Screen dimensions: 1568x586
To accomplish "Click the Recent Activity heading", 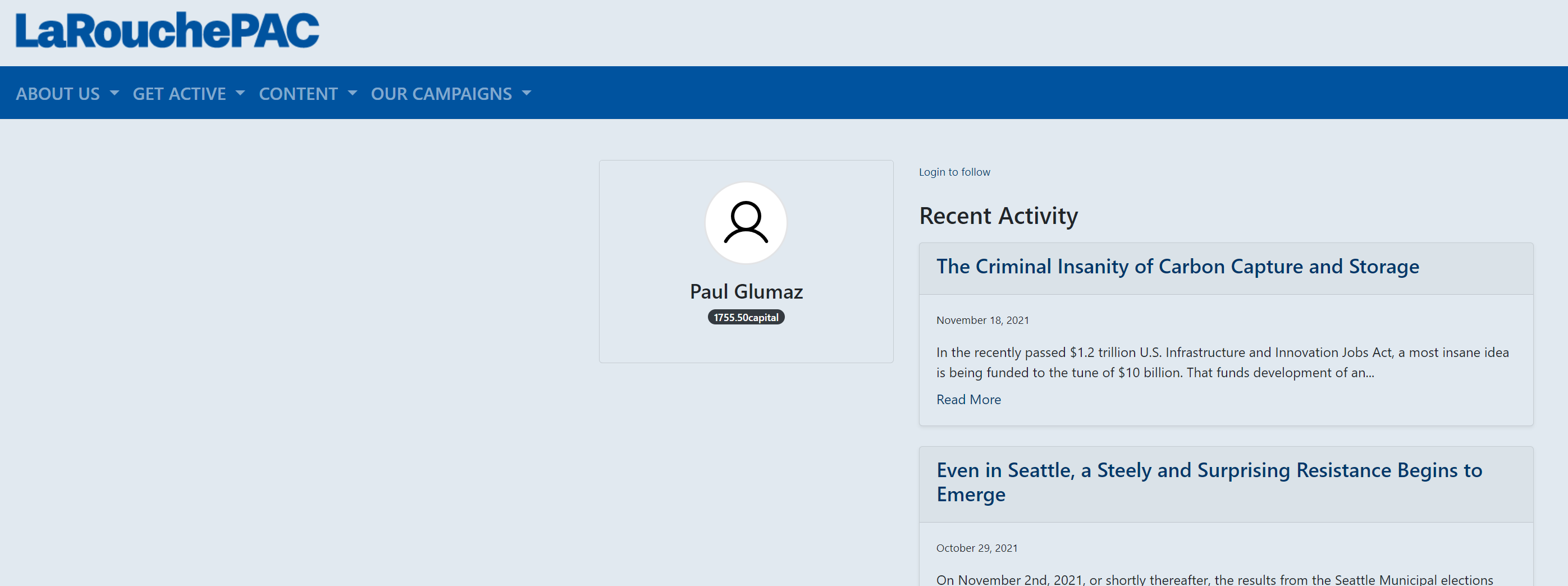I will [998, 216].
